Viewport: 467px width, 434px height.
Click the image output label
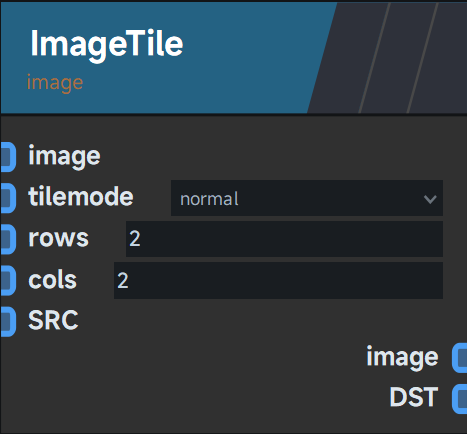click(x=402, y=358)
